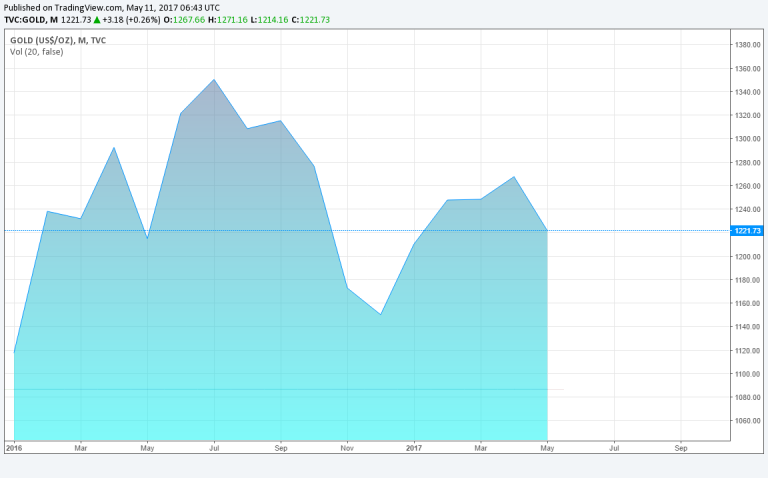The image size is (768, 478).
Task: Click the December 2016 low near 1150
Action: (x=381, y=314)
